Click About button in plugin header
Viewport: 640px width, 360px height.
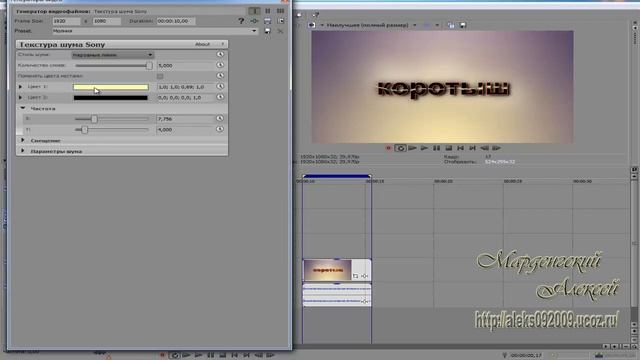[202, 44]
